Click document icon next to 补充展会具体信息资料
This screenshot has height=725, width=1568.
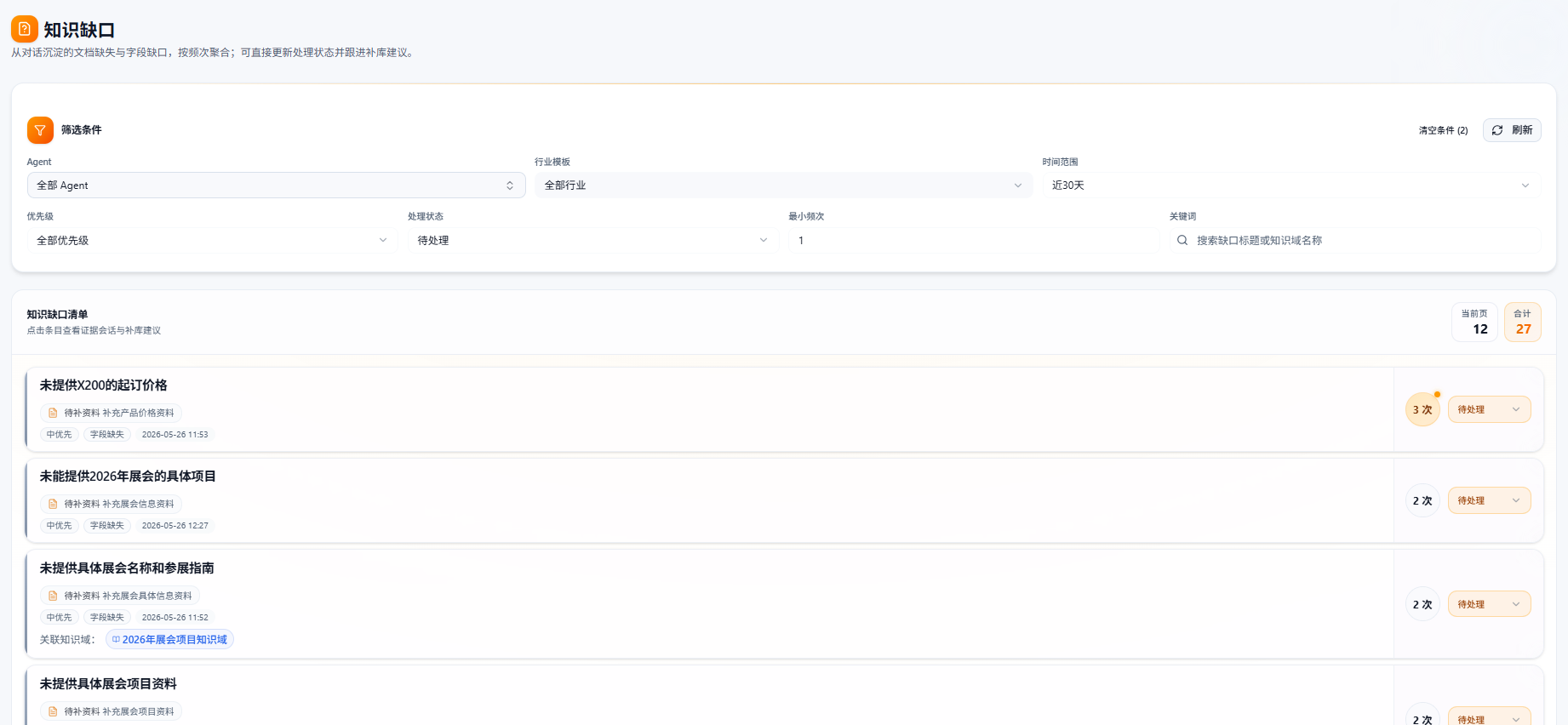point(53,596)
